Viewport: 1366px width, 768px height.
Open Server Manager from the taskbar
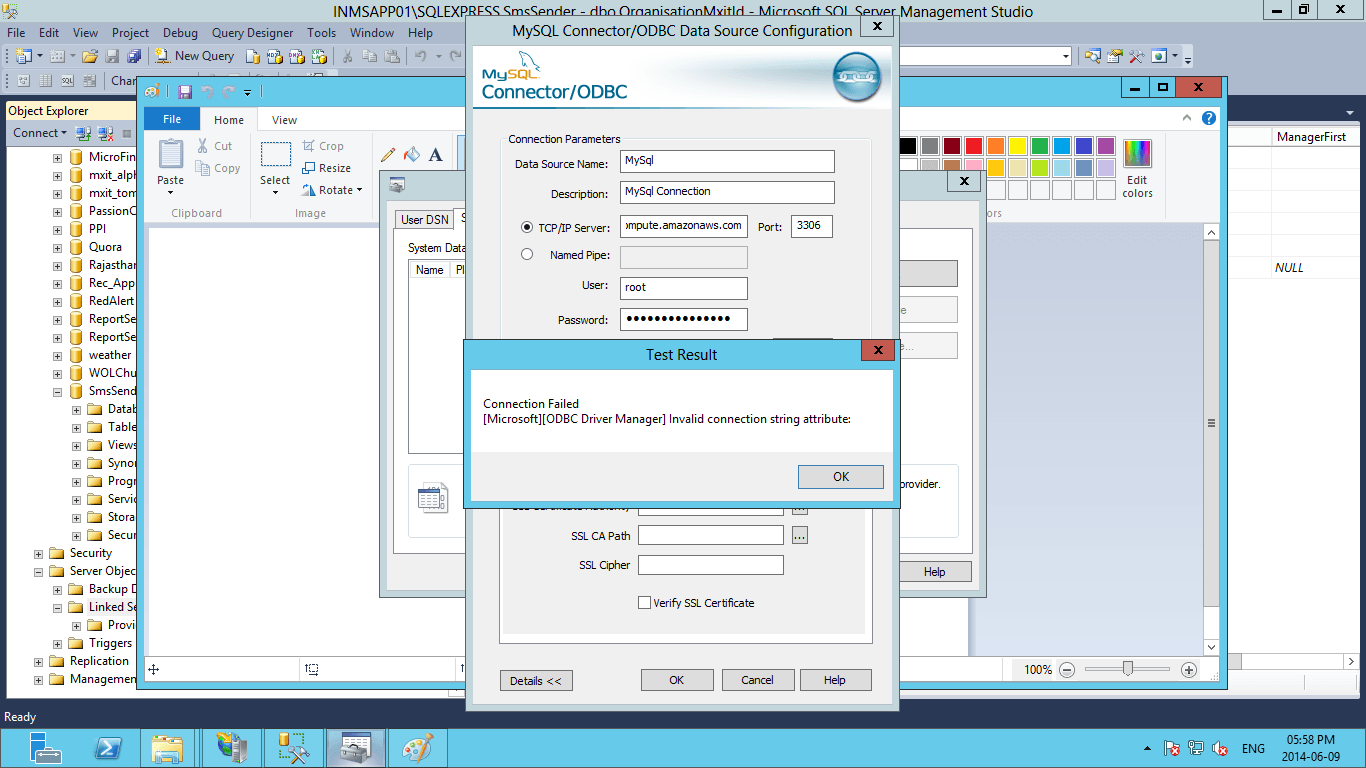[45, 748]
